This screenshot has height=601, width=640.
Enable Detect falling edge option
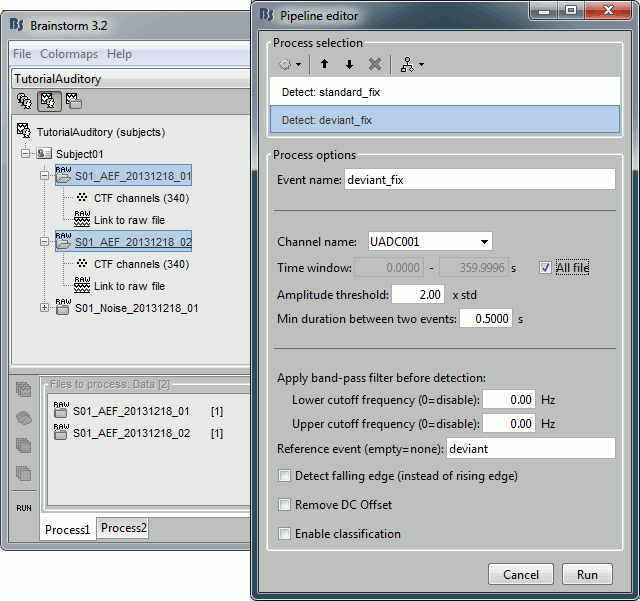point(286,476)
